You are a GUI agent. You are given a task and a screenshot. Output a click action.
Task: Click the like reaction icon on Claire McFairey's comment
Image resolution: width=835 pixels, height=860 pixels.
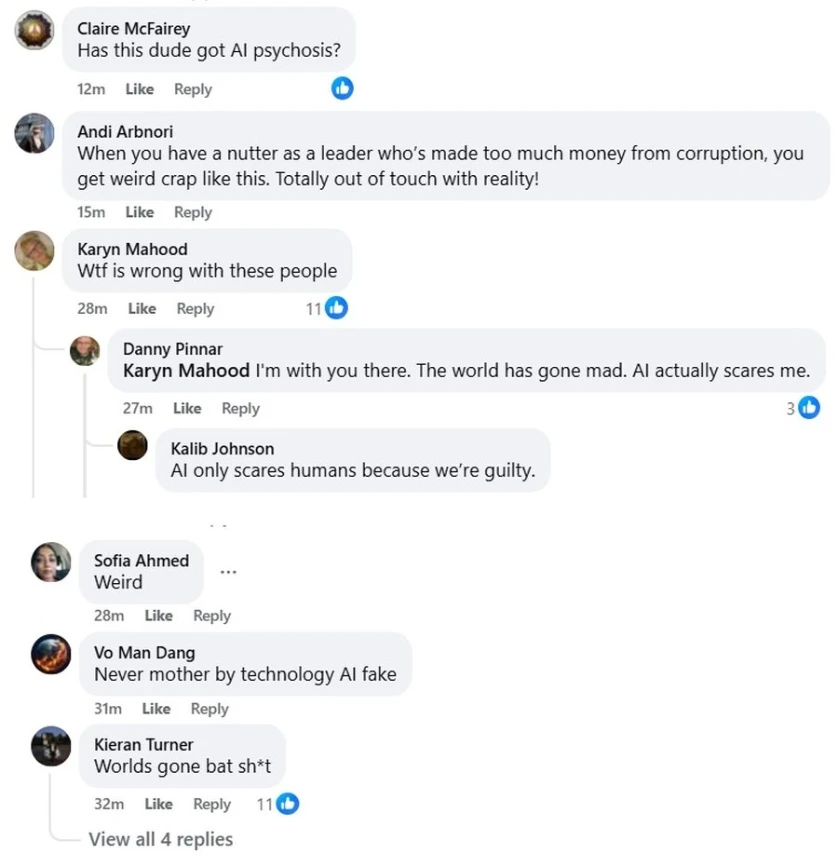[342, 89]
